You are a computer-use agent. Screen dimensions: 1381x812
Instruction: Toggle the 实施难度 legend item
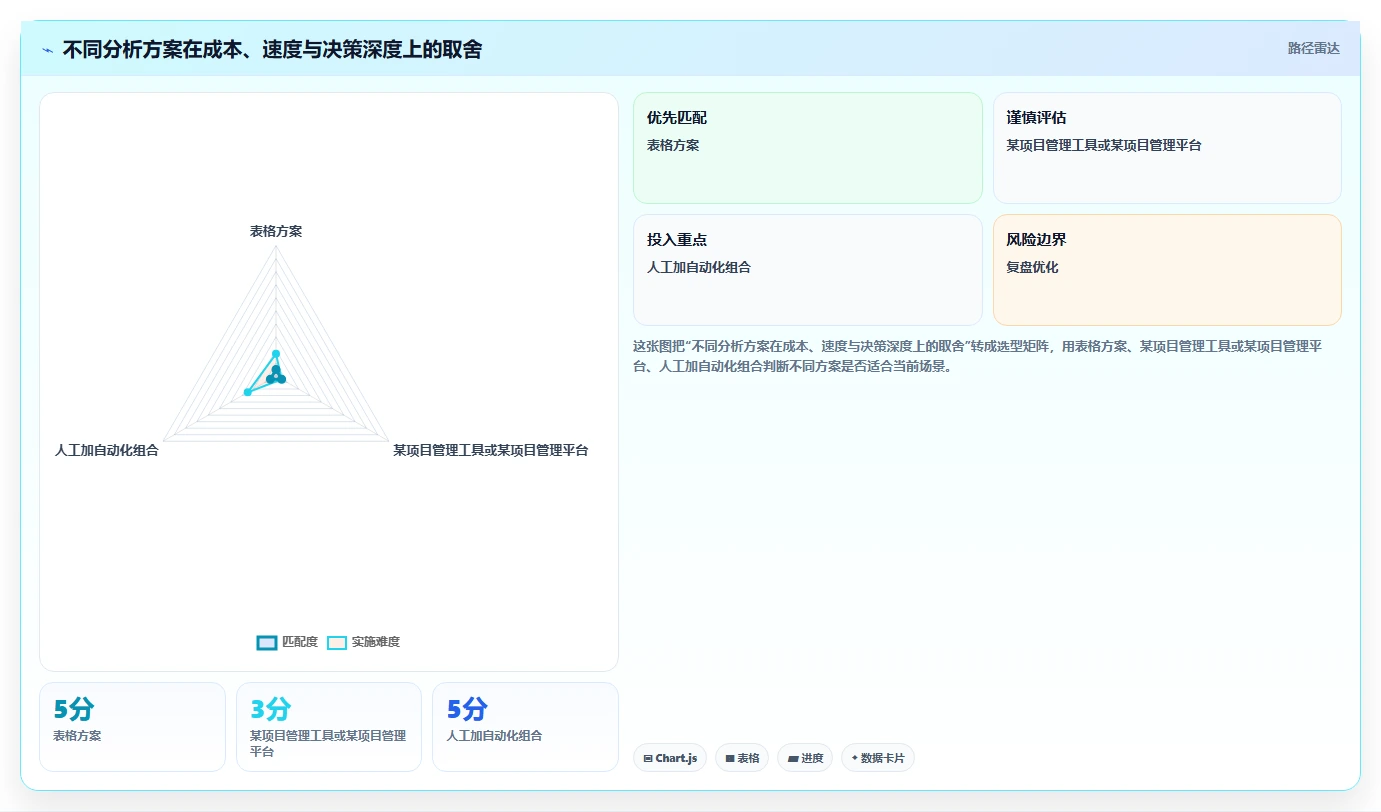click(x=364, y=642)
